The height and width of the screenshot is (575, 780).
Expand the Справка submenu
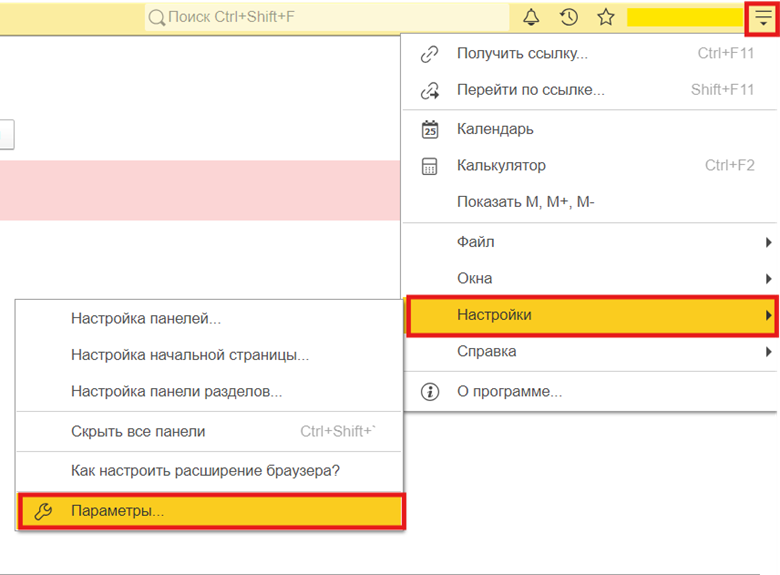[x=590, y=352]
